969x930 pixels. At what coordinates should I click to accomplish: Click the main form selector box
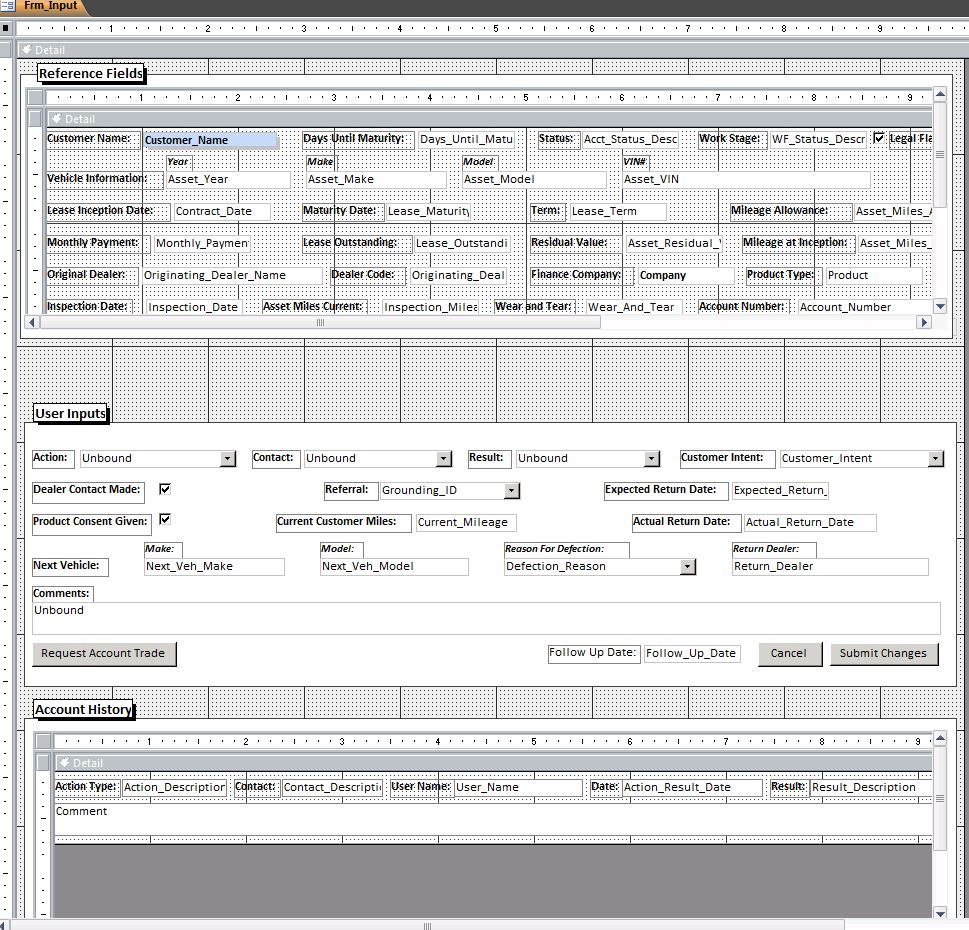point(6,28)
